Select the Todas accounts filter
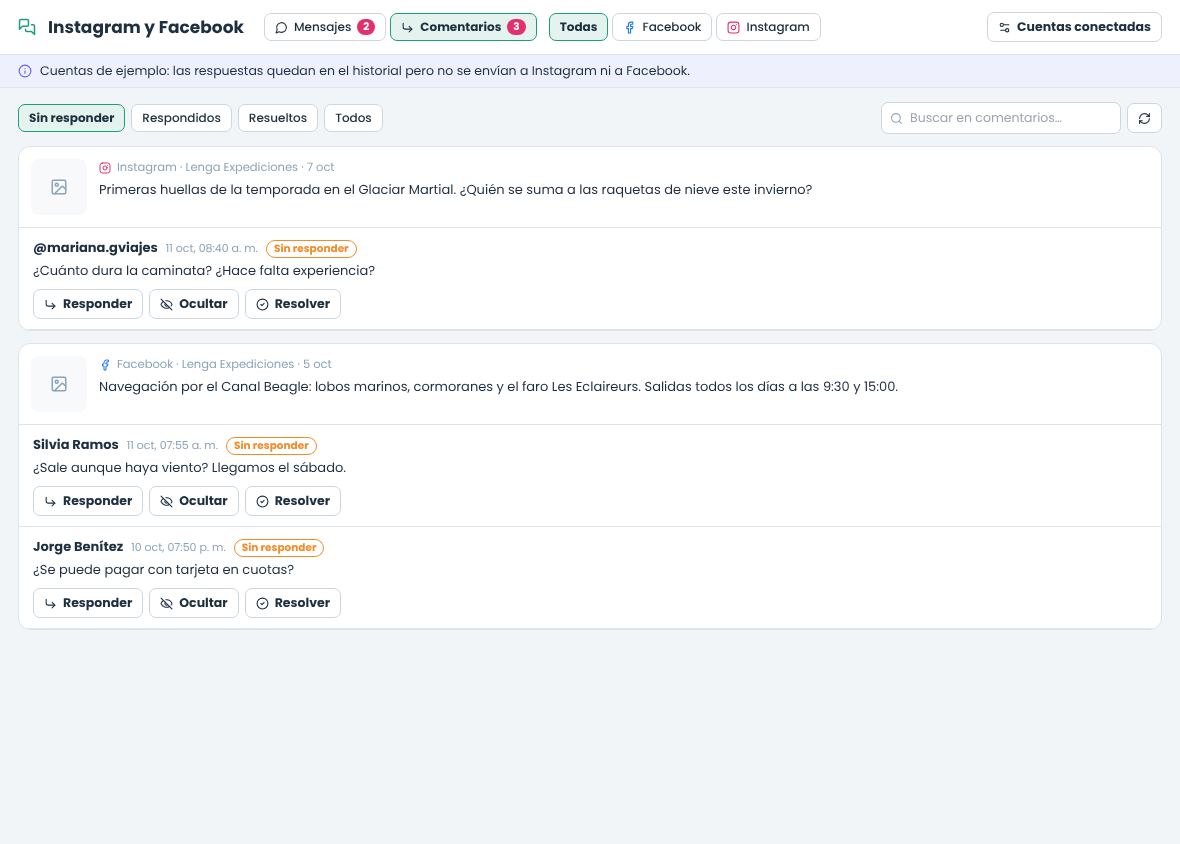The width and height of the screenshot is (1180, 844). (x=578, y=27)
